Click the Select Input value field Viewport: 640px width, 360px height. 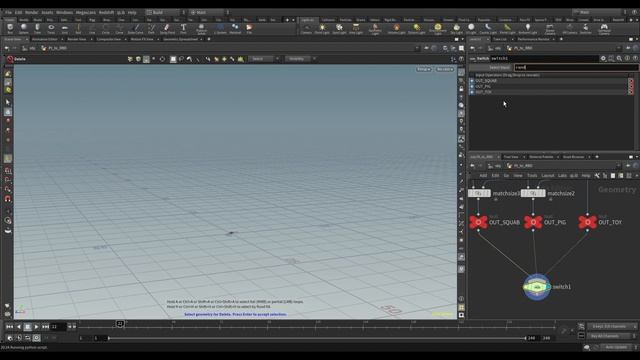(575, 67)
